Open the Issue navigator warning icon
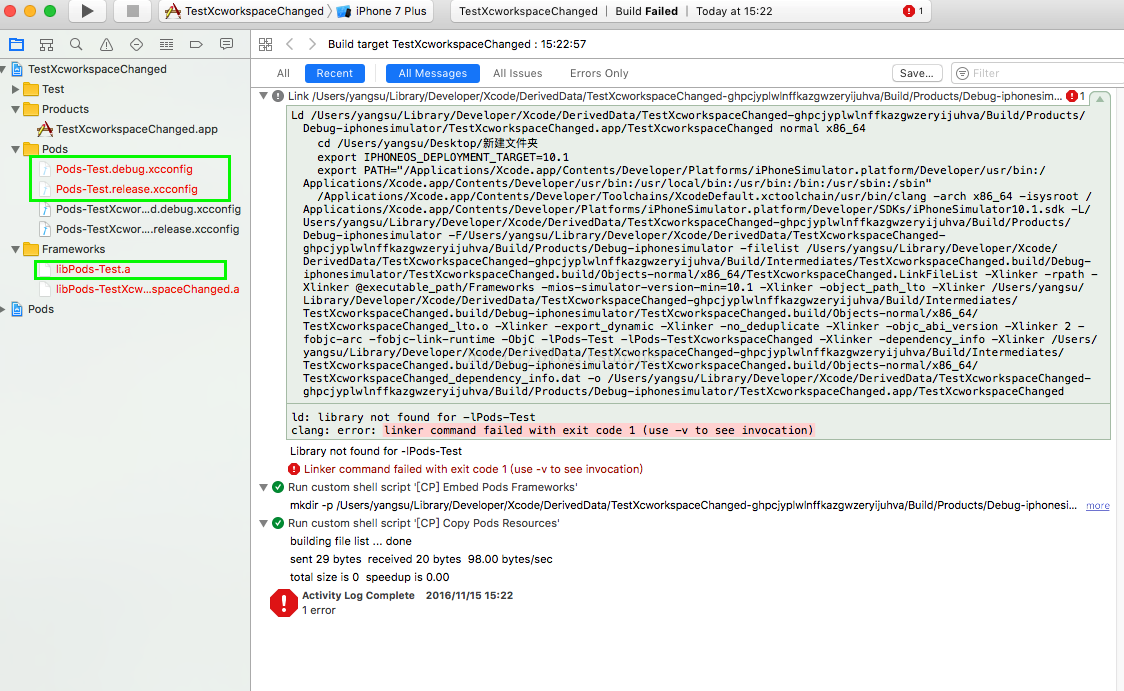1124x691 pixels. click(106, 44)
